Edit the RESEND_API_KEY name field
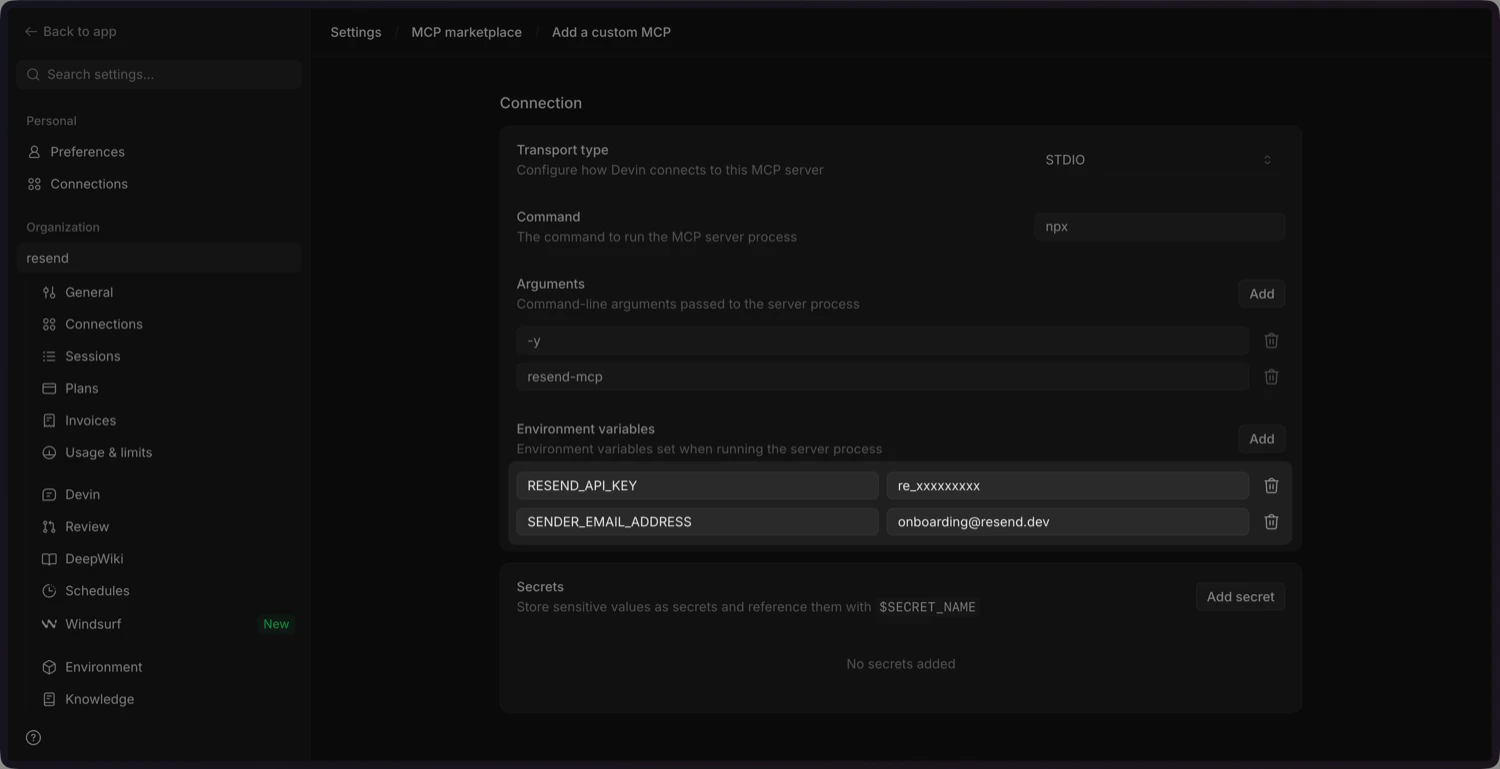The height and width of the screenshot is (769, 1500). point(697,485)
